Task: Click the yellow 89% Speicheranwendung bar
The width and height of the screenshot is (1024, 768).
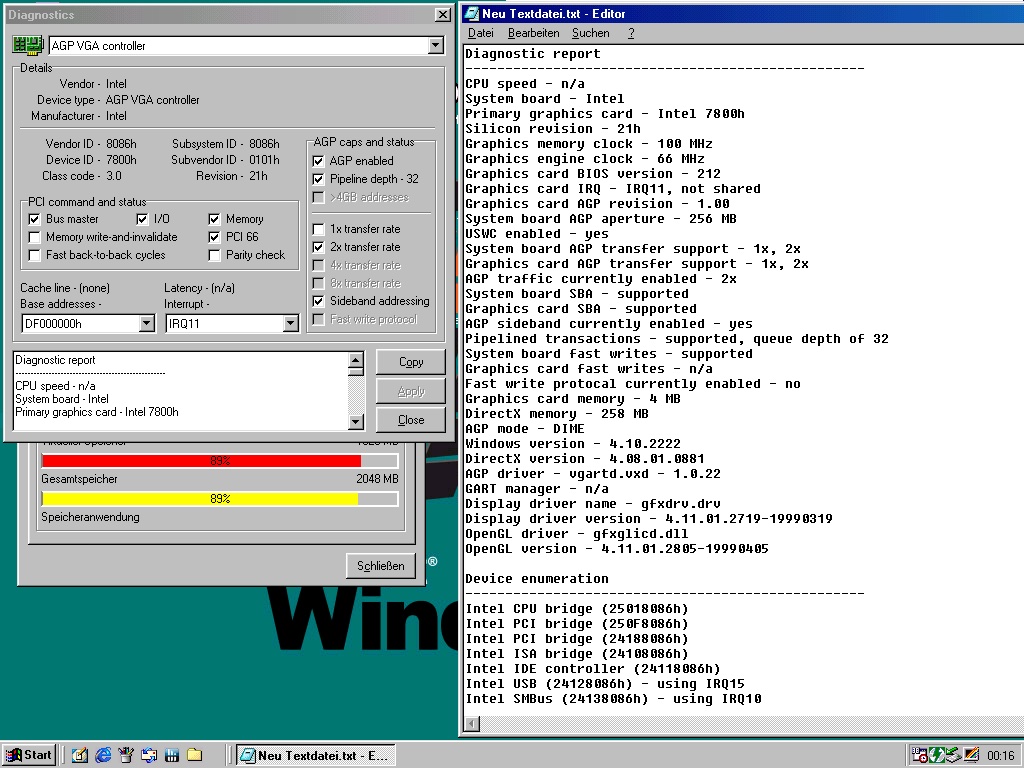Action: point(219,499)
